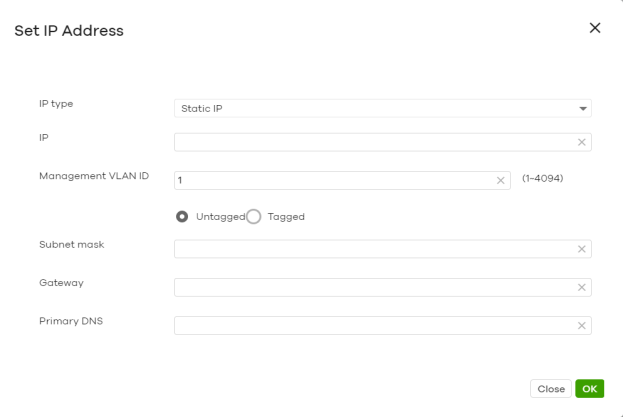Focus the Primary DNS input field
The image size is (623, 417).
(x=372, y=325)
